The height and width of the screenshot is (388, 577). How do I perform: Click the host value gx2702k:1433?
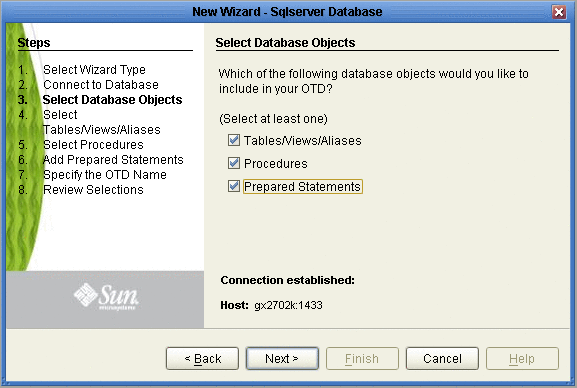288,305
